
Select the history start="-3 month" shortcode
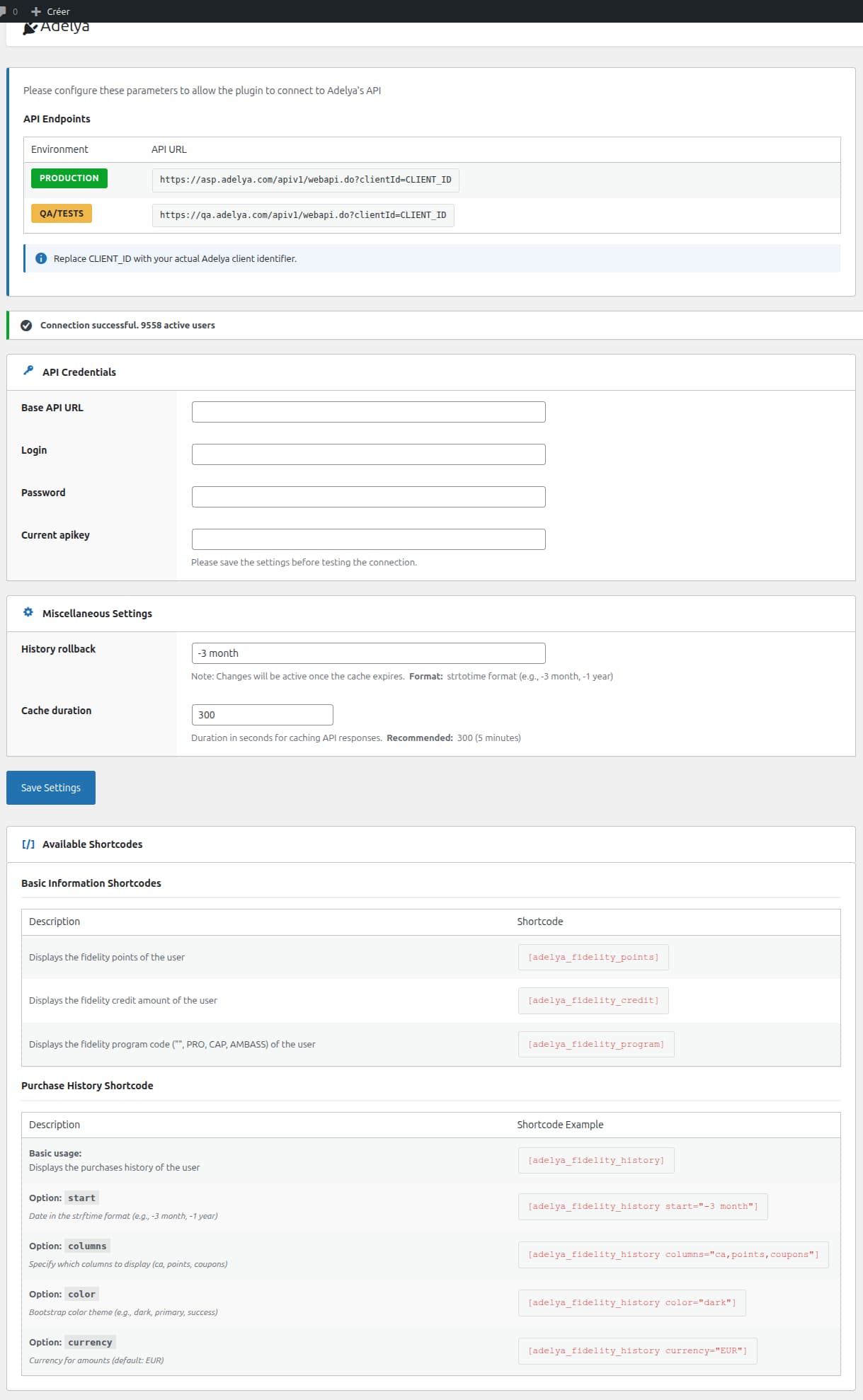tap(643, 1207)
